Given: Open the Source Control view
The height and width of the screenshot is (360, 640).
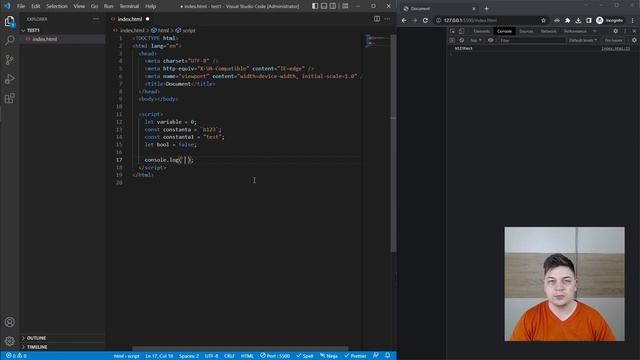Looking at the screenshot, I should (9, 60).
